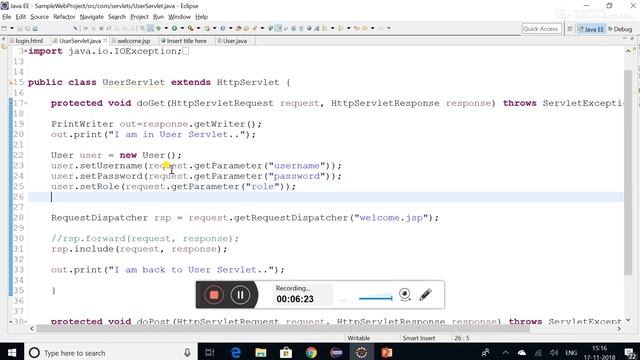Click the 'Writable' status bar entry
Viewport: 640px width, 360px height.
358,338
